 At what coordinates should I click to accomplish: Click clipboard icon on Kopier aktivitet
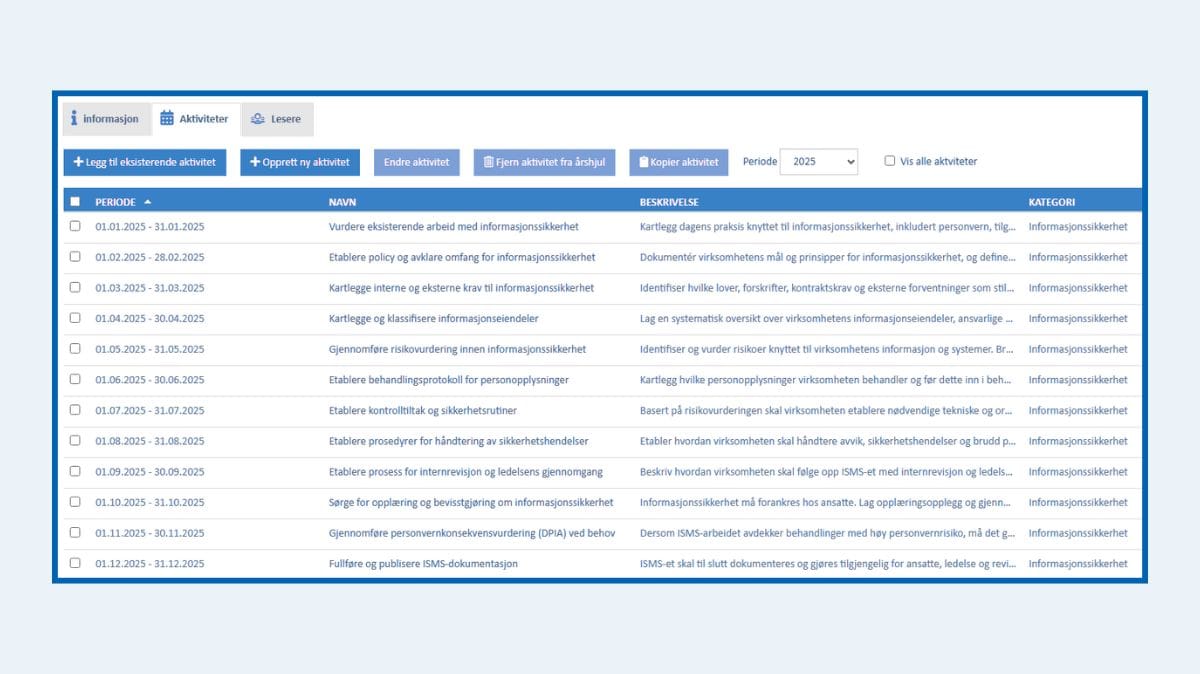[643, 162]
